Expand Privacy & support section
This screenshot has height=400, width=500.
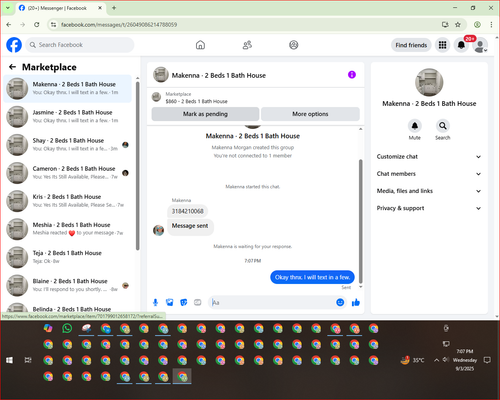click(x=429, y=208)
